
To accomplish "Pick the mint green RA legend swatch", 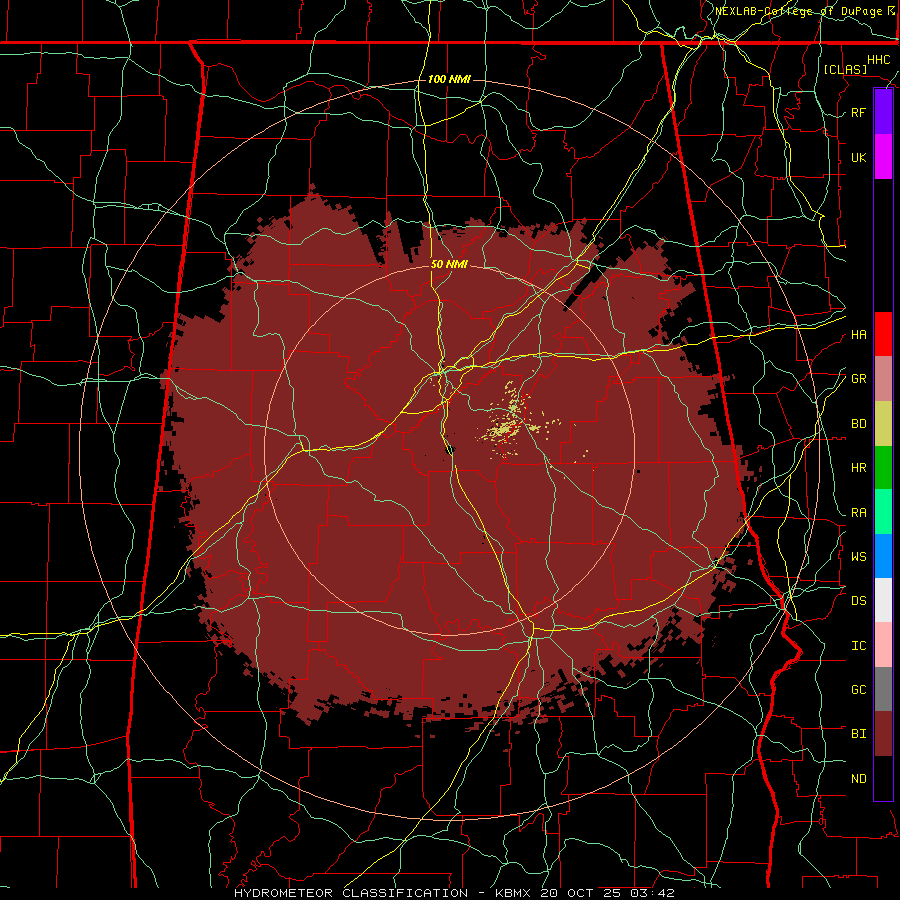I will [x=883, y=512].
